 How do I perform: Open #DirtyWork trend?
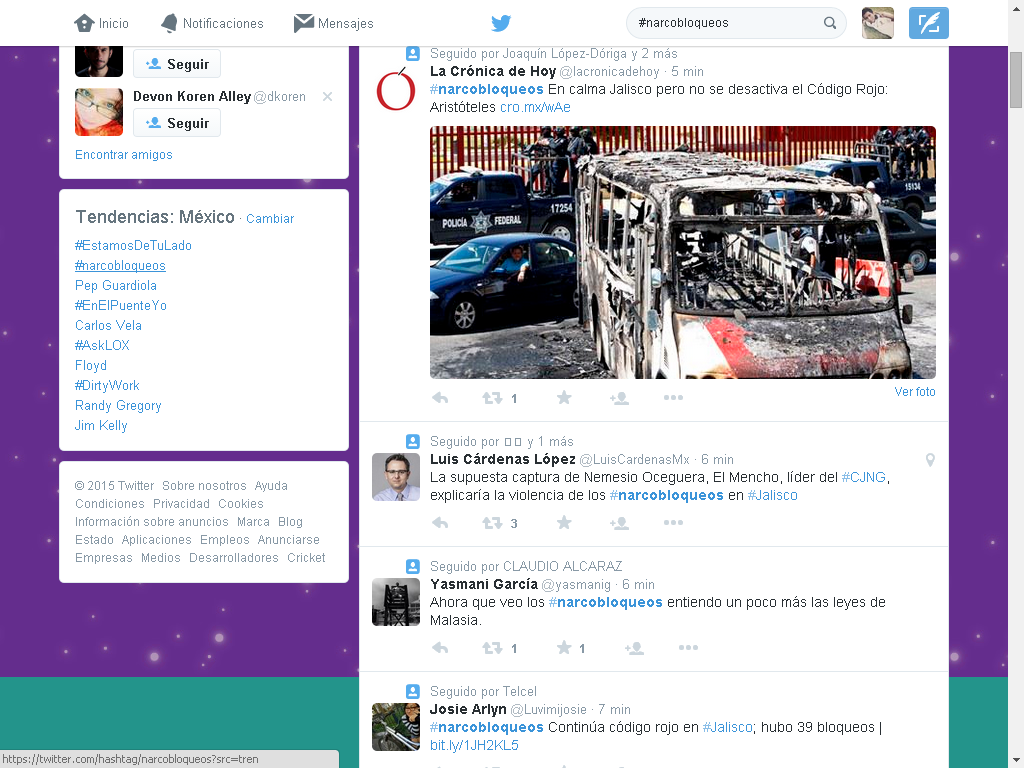107,385
